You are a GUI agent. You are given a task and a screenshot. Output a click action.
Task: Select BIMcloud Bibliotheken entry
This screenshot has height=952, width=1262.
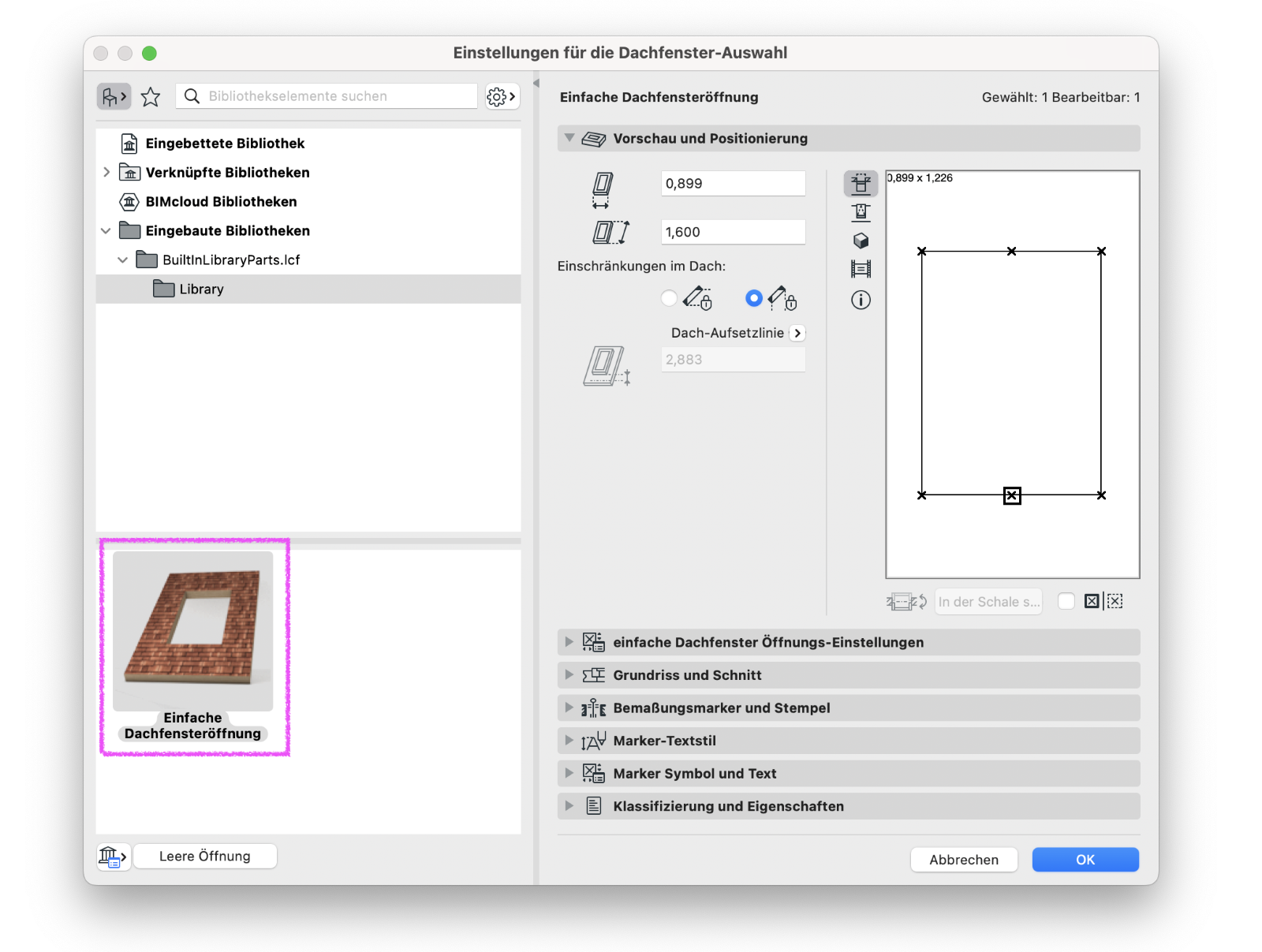point(221,202)
